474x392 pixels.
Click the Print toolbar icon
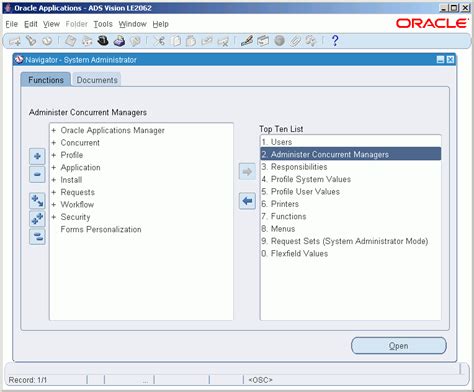(x=119, y=41)
